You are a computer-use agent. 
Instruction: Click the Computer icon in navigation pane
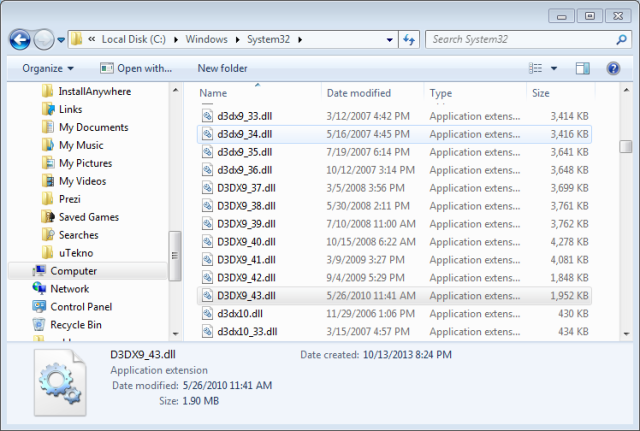coord(39,271)
